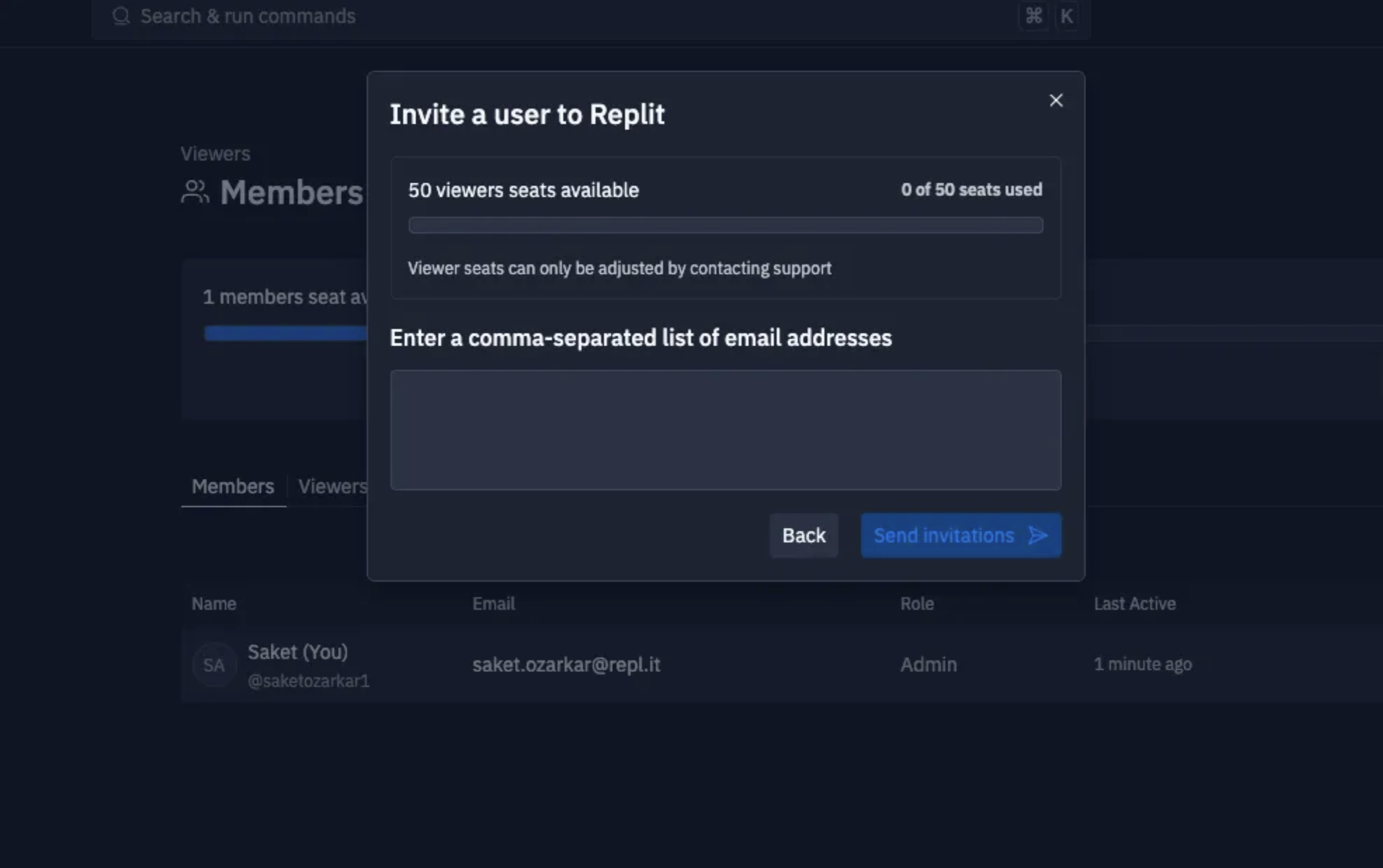The image size is (1383, 868).
Task: Click the @saketozarkar1 username
Action: 309,681
